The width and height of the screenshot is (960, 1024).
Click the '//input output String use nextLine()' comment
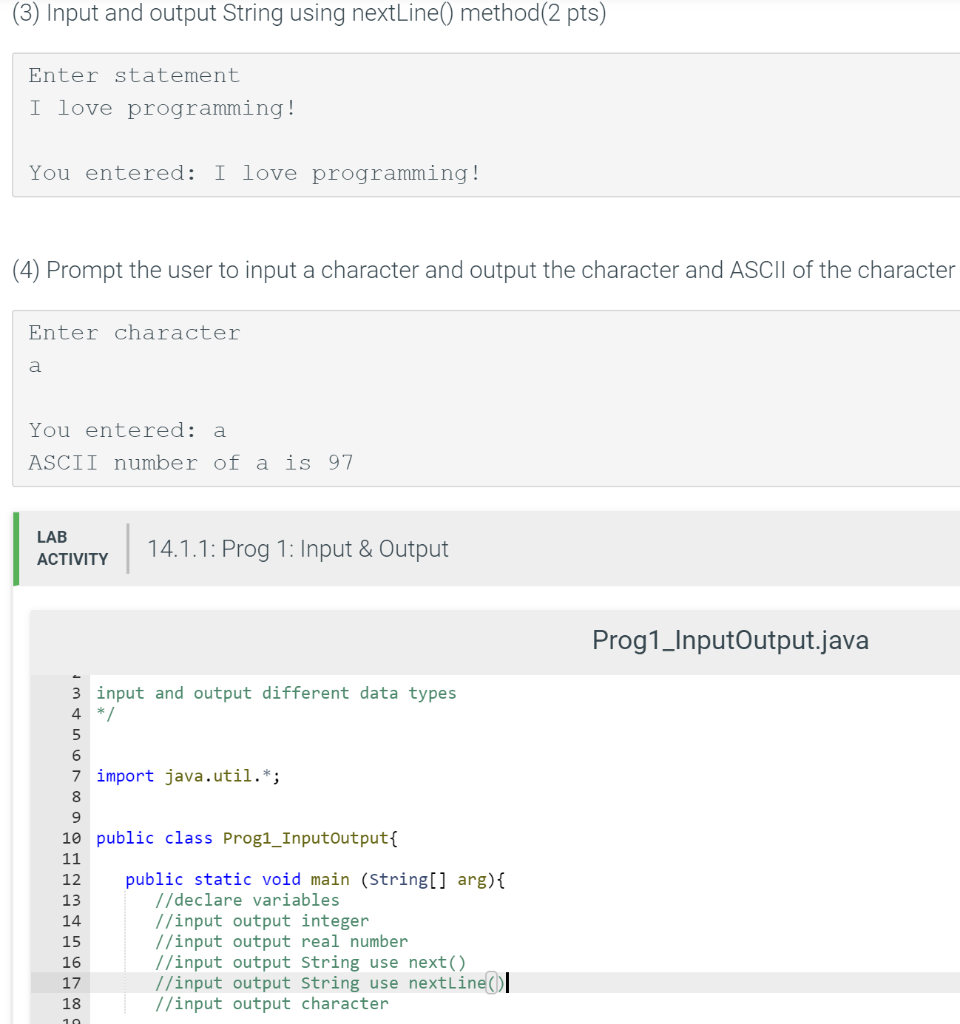[330, 983]
